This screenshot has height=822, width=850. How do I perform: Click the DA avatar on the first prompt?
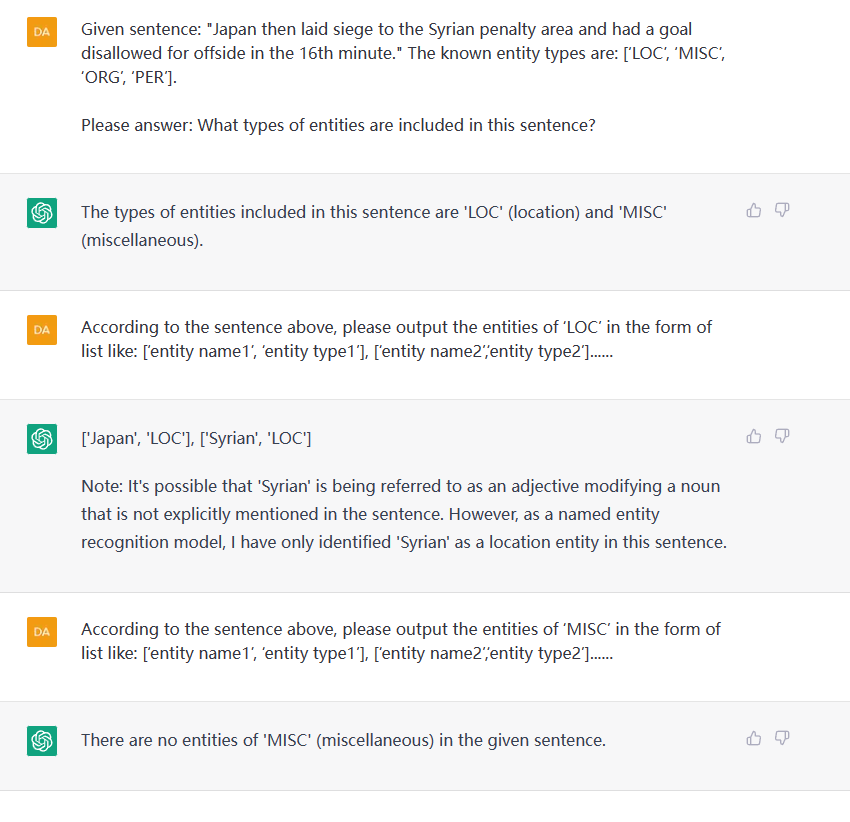click(x=42, y=32)
